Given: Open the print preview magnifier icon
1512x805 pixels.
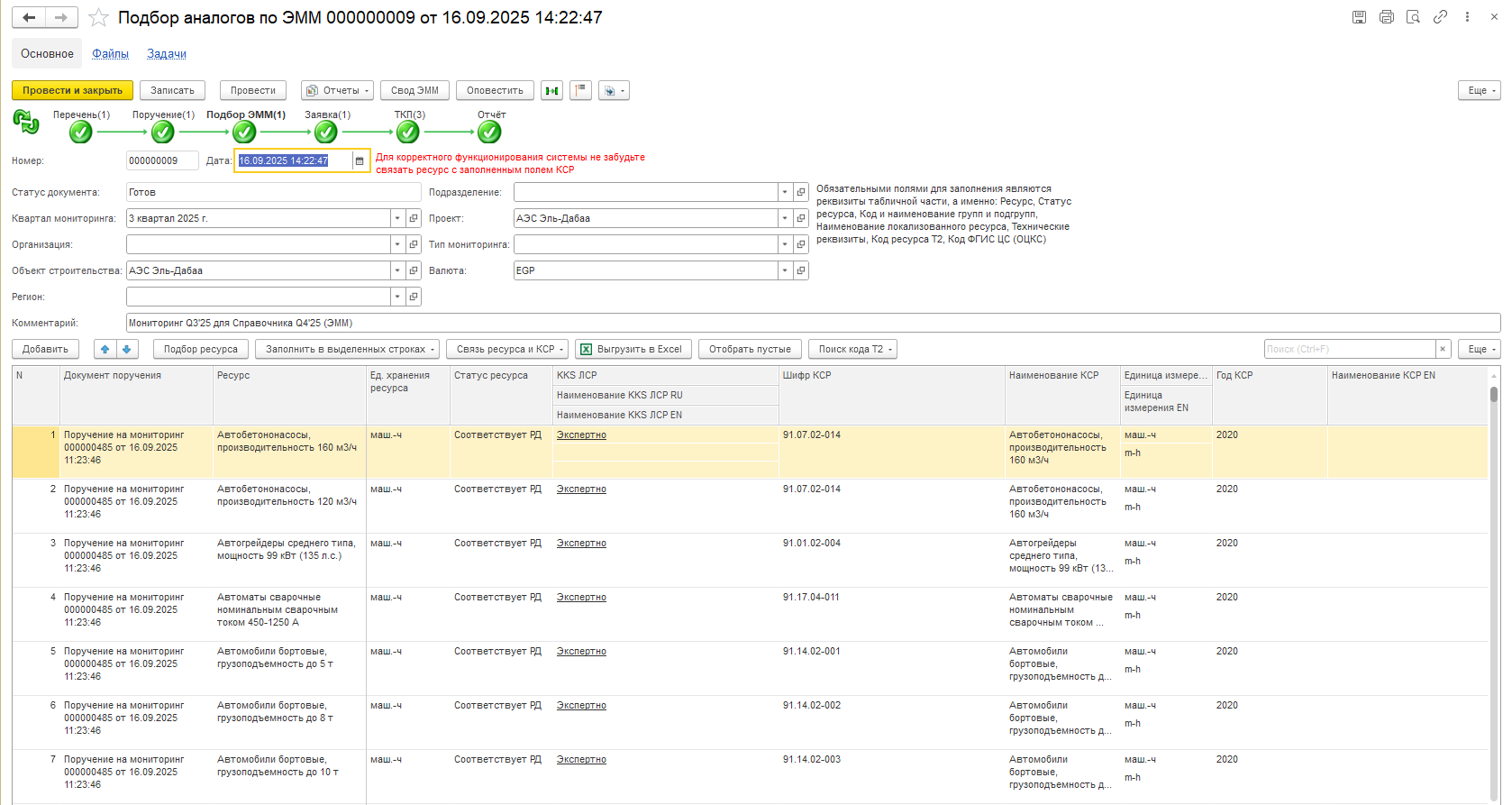Looking at the screenshot, I should (x=1413, y=17).
